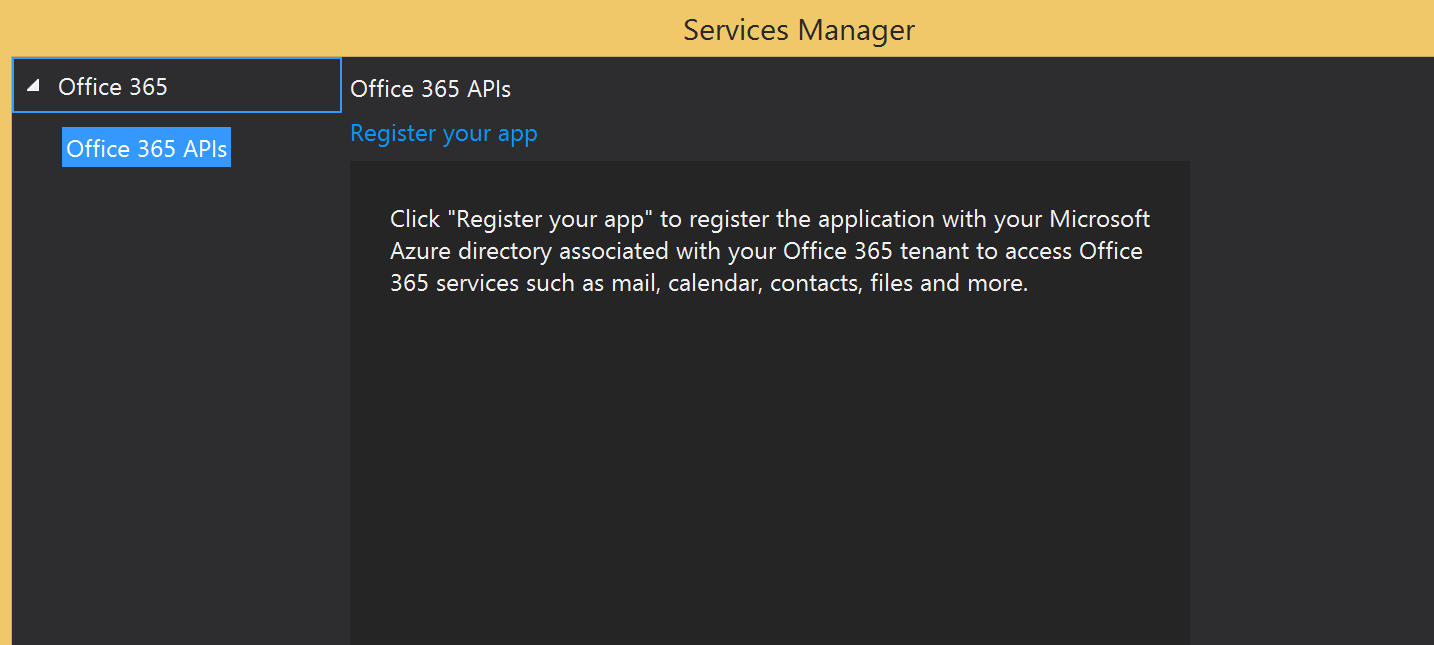Select the Office 365 tree root item
Viewport: 1434px width, 645px height.
(177, 86)
